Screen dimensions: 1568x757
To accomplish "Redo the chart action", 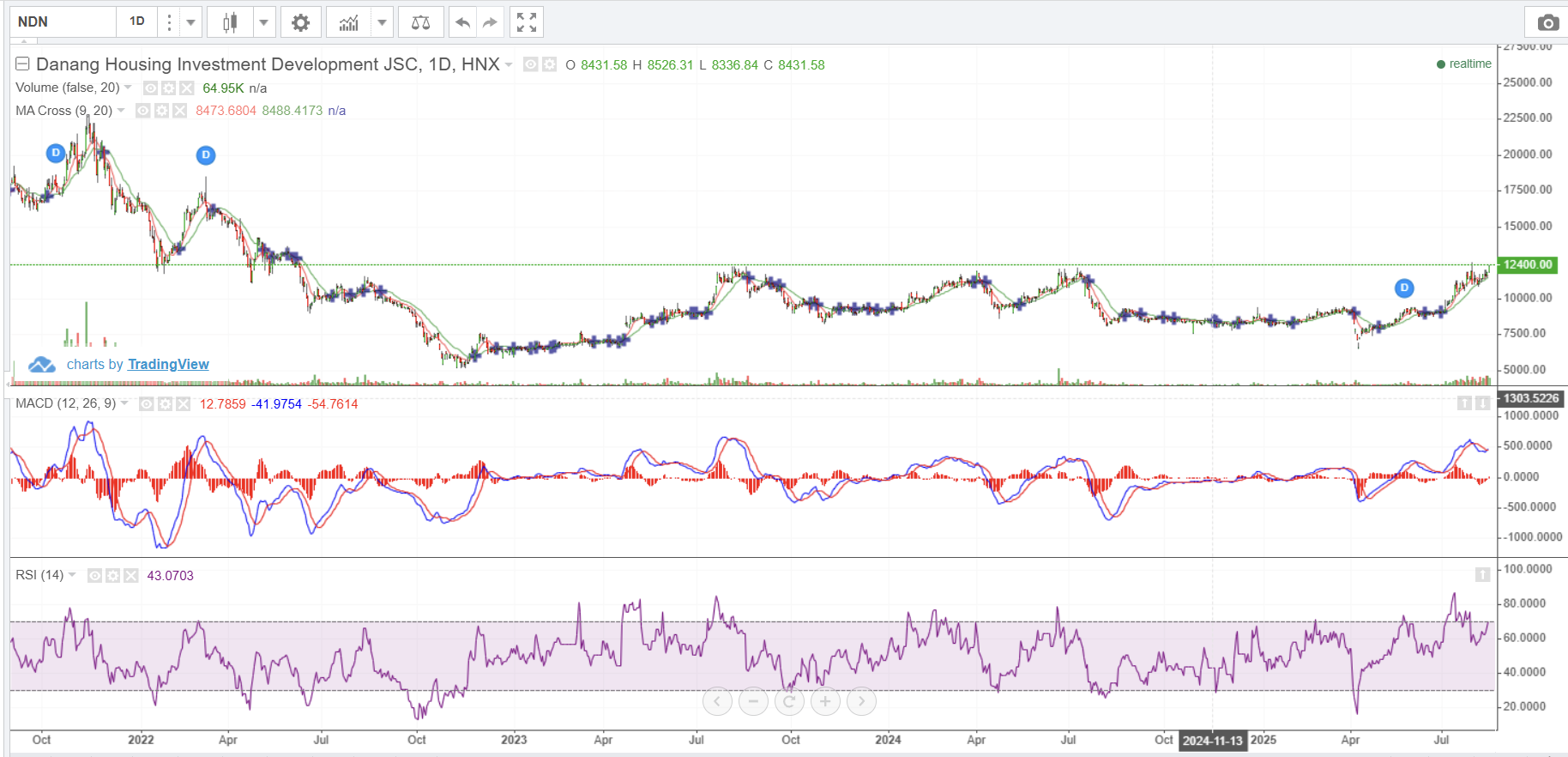I will click(x=490, y=22).
